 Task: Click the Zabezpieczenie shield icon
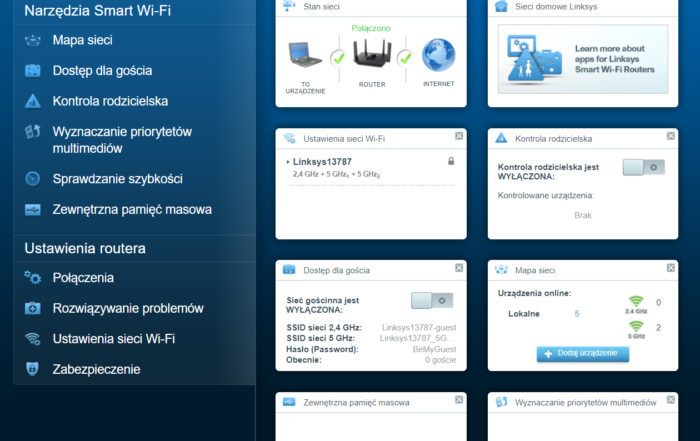click(33, 369)
